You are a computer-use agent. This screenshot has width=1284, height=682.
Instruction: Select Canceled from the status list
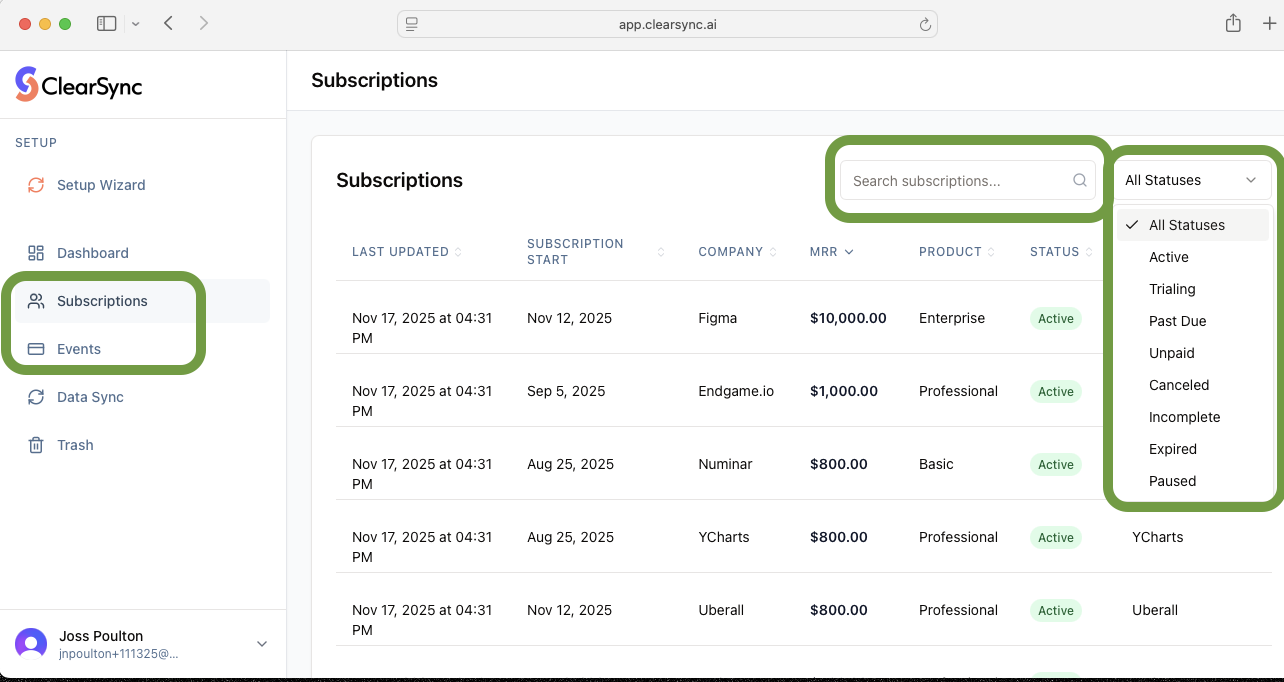coord(1179,385)
